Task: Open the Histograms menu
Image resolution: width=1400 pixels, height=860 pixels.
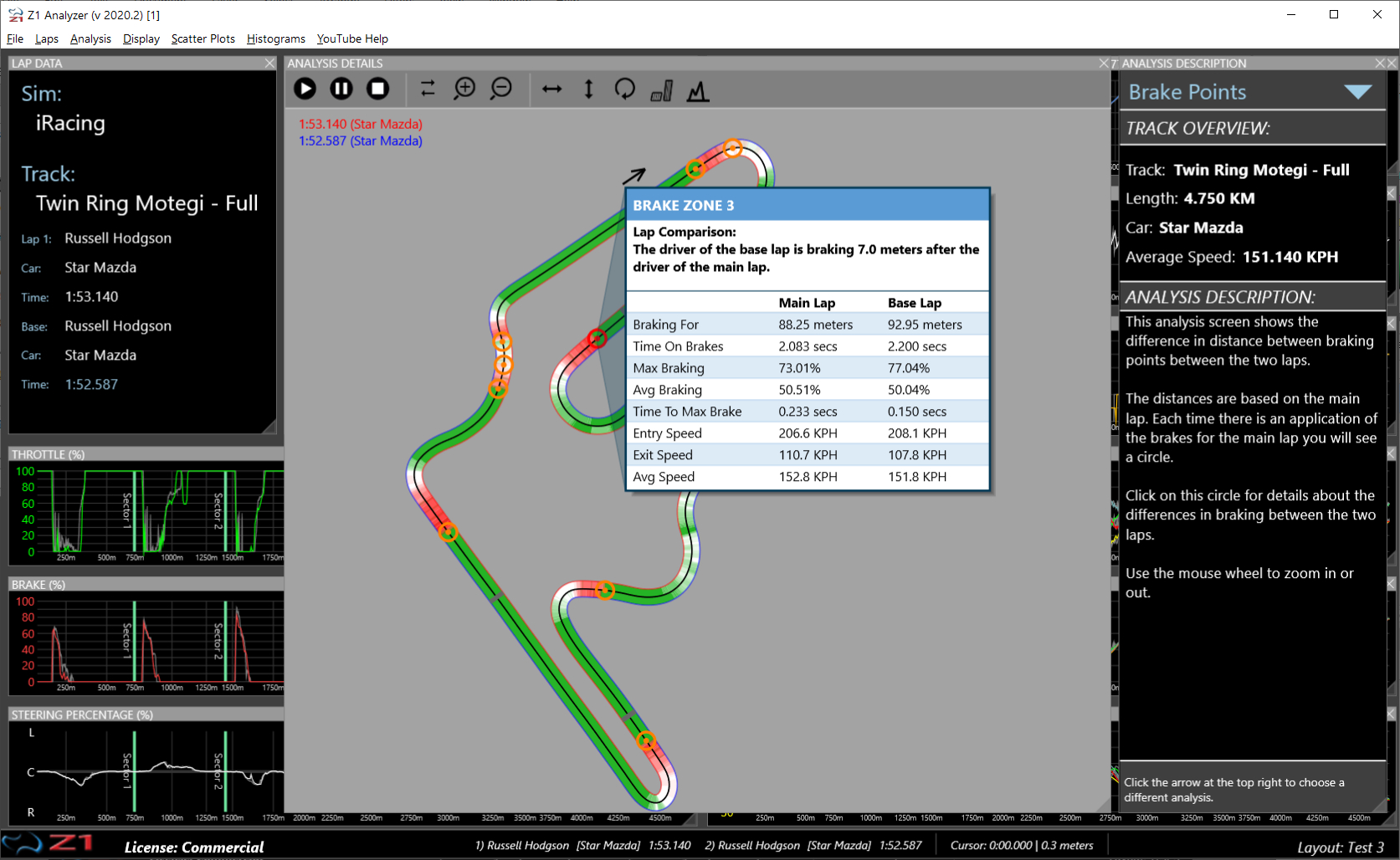Action: coord(276,38)
